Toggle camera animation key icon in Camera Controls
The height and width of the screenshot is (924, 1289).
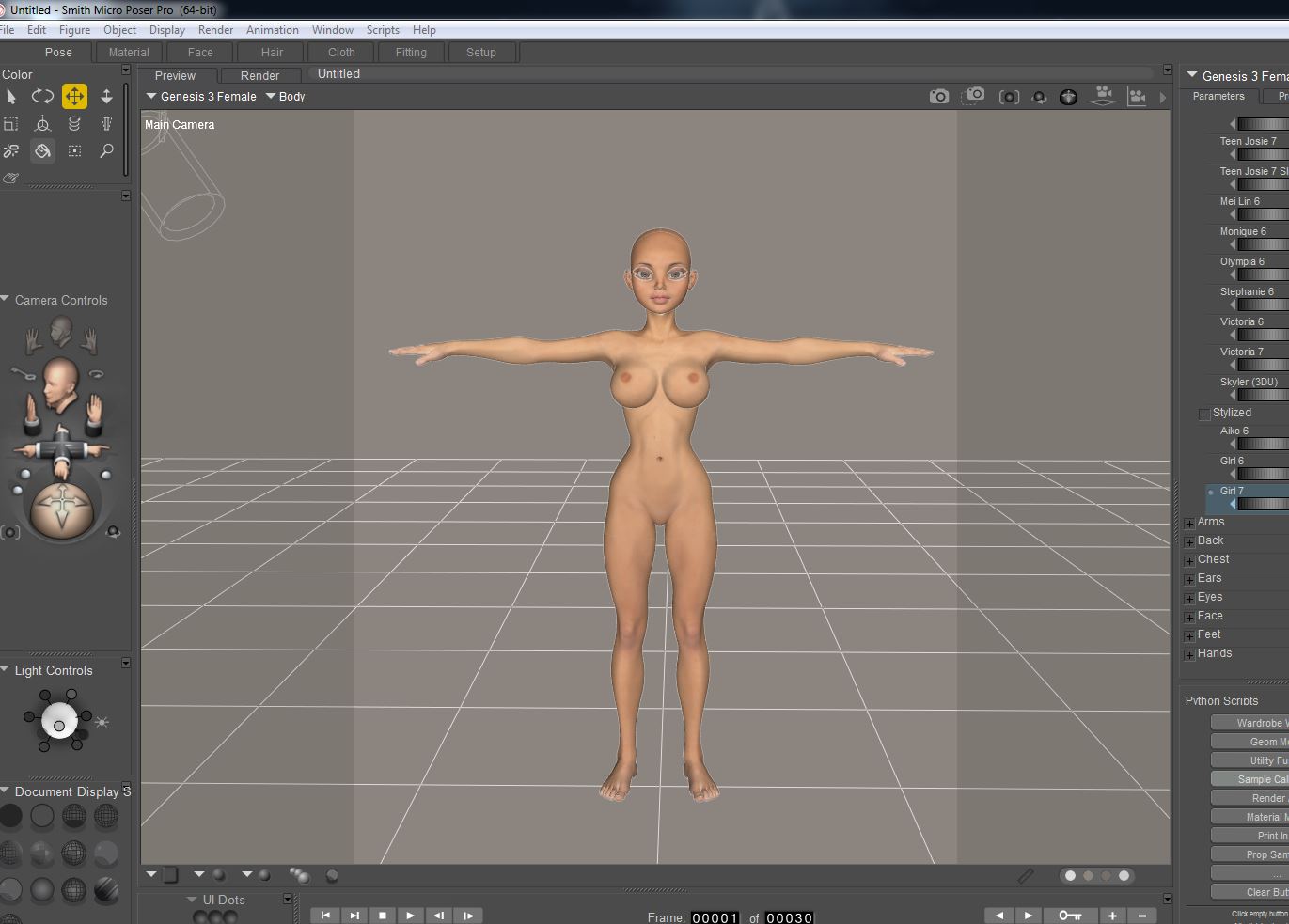pos(22,374)
